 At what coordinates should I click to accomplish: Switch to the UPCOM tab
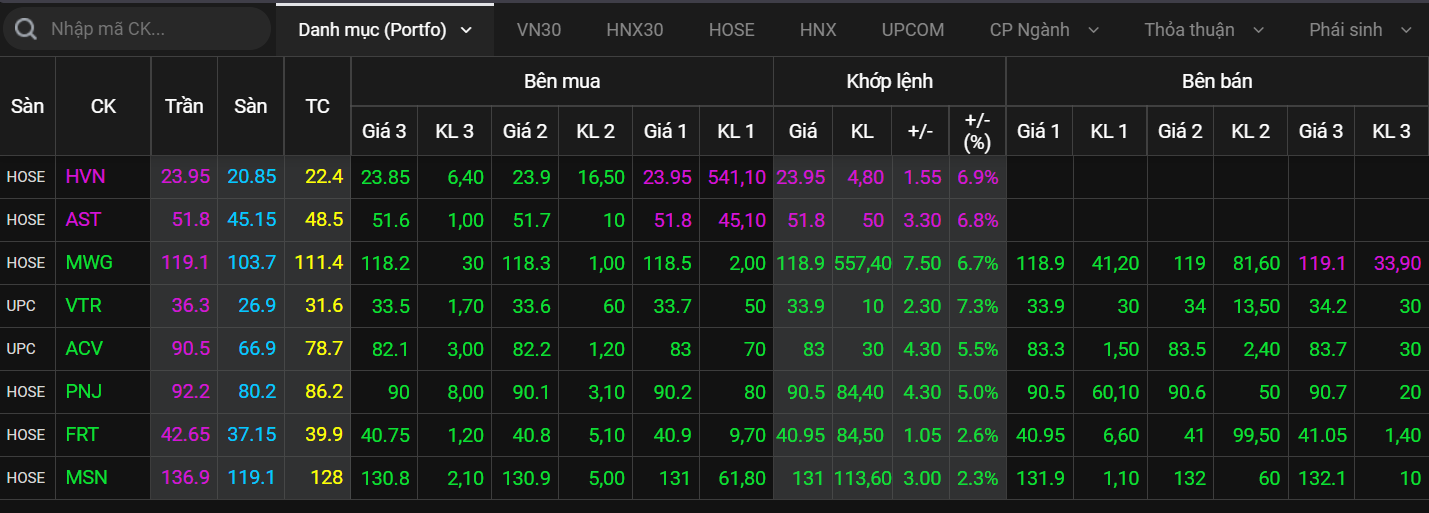point(913,30)
